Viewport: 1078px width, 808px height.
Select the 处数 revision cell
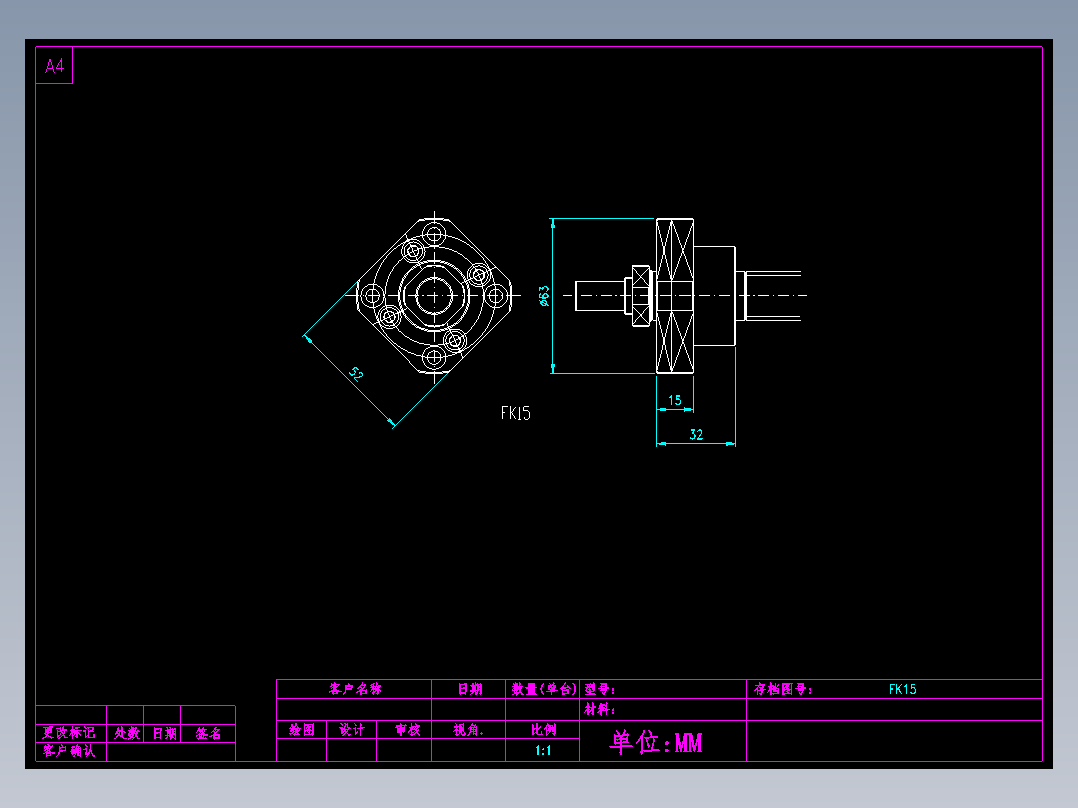[127, 733]
